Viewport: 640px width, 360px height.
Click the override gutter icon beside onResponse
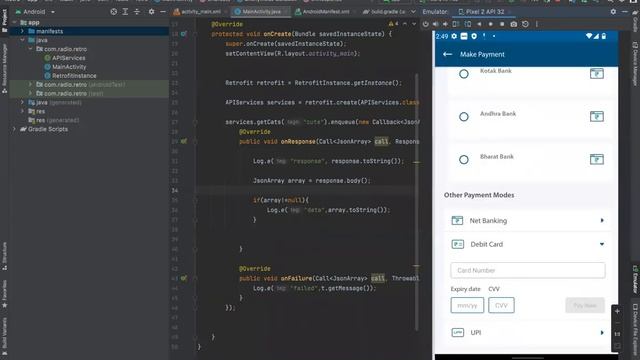pyautogui.click(x=184, y=141)
